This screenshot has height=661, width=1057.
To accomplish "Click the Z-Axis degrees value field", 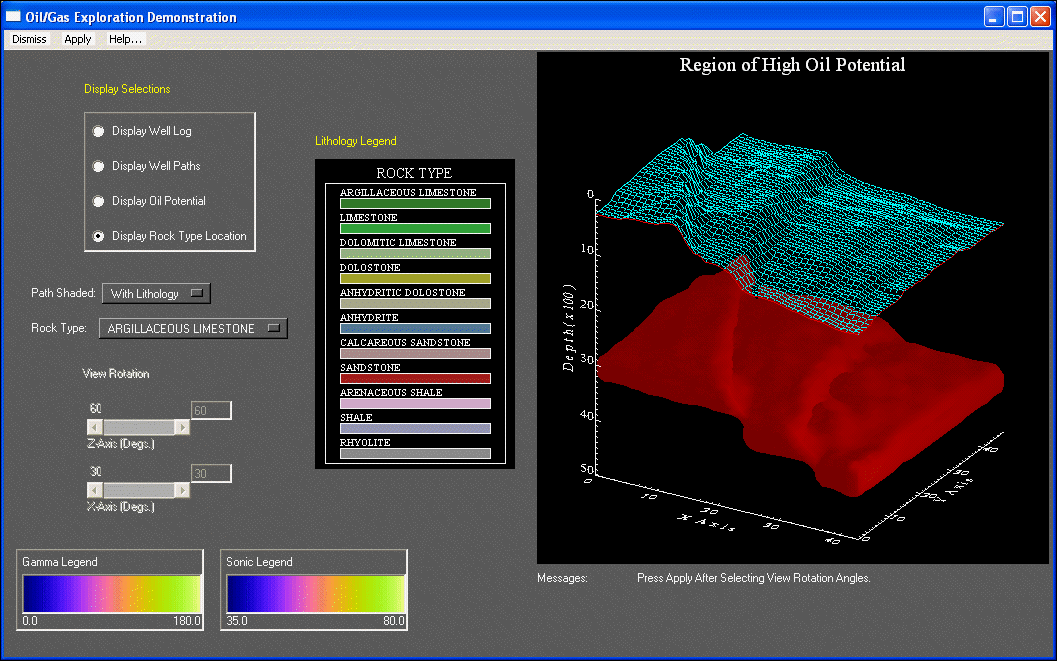I will tap(211, 410).
